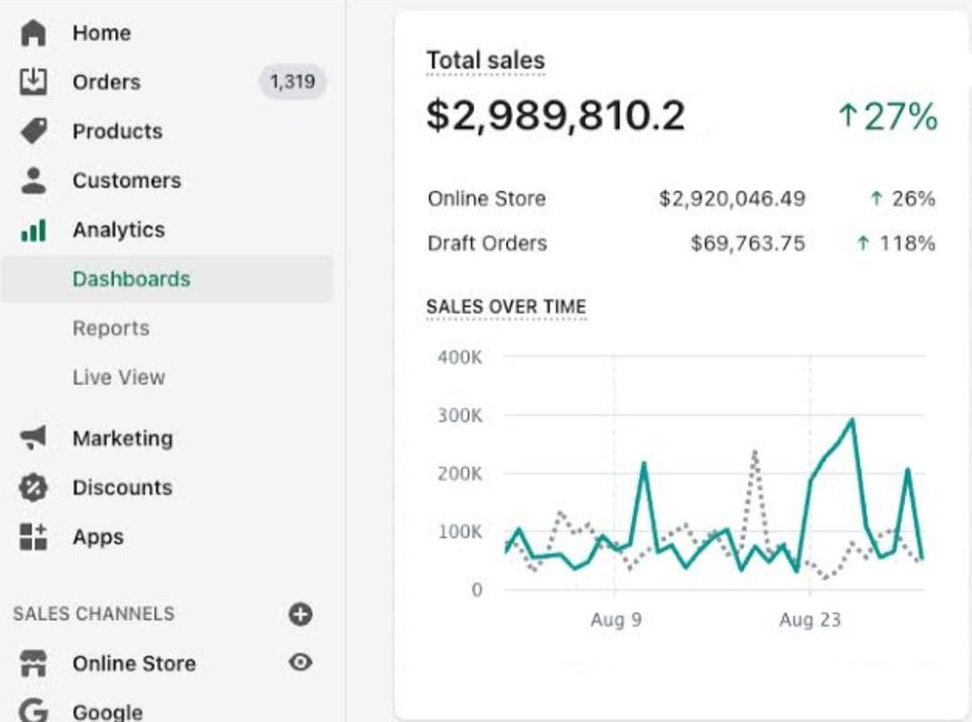
Task: Open Live View under Analytics
Action: coord(118,377)
